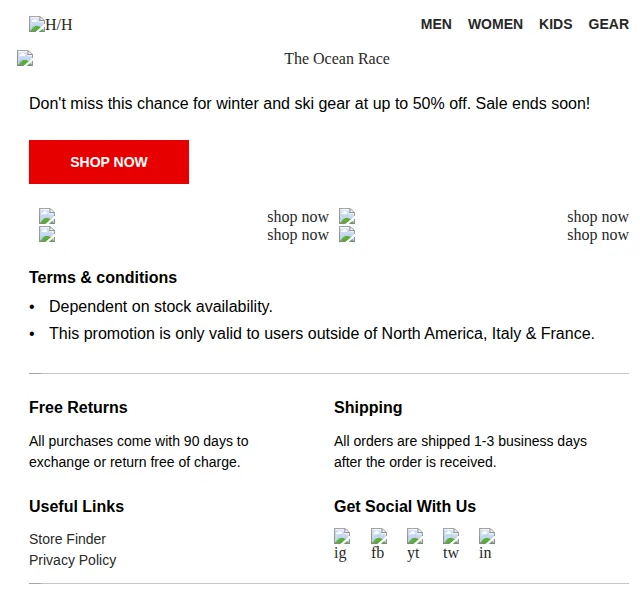This screenshot has height=600, width=640.
Task: Open the Twitter (tw) social icon
Action: pyautogui.click(x=451, y=544)
